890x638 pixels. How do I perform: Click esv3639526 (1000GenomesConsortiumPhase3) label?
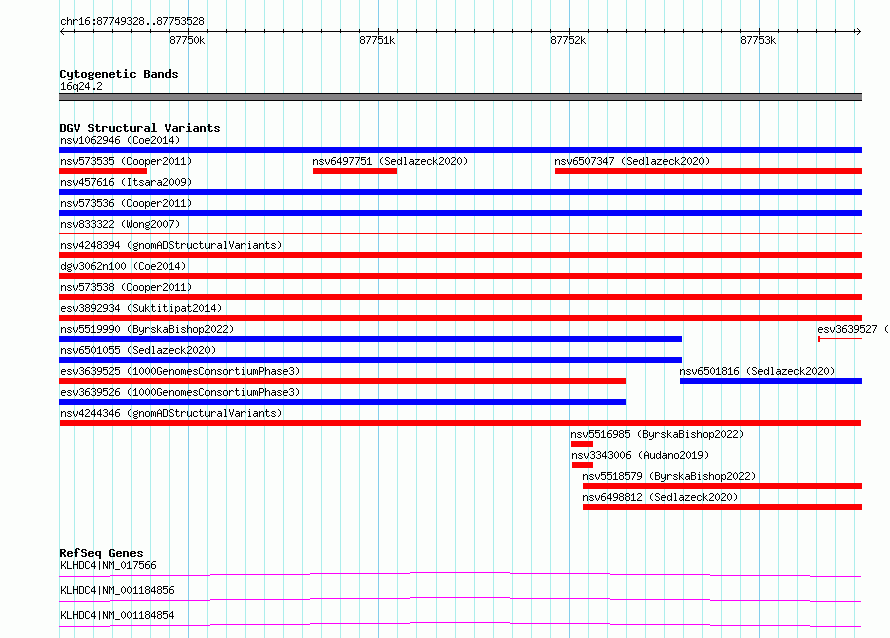[180, 392]
